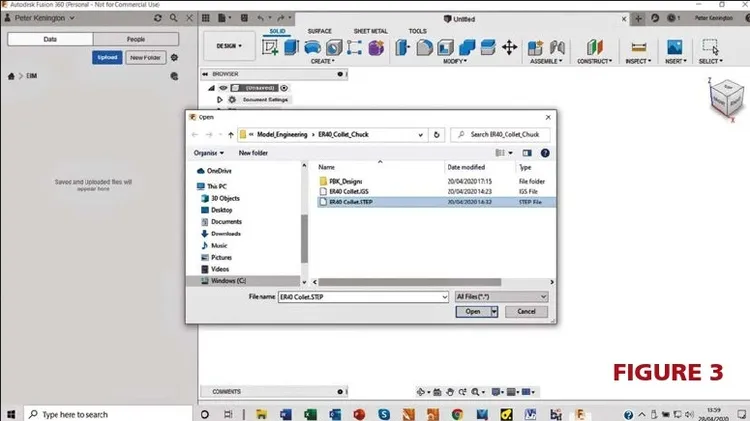This screenshot has height=421, width=750.
Task: Click the New Folder button in data panel
Action: click(x=145, y=57)
